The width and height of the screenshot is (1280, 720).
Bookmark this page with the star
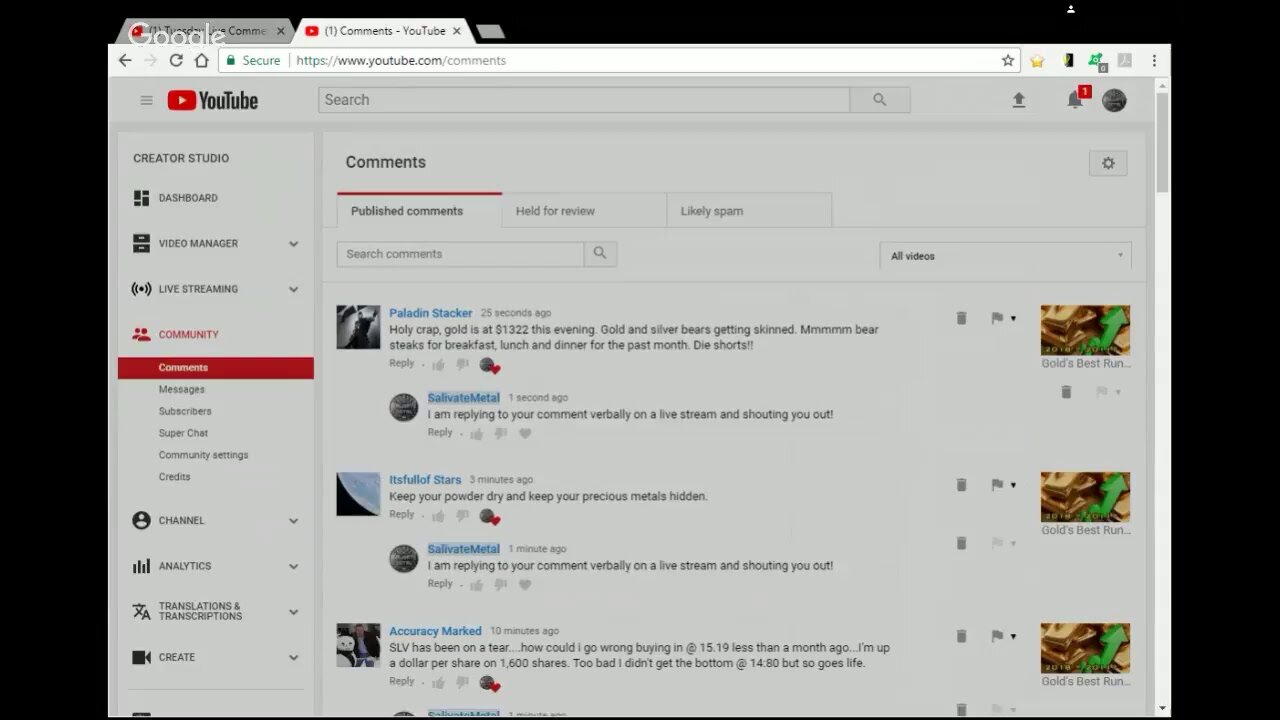[x=1008, y=60]
